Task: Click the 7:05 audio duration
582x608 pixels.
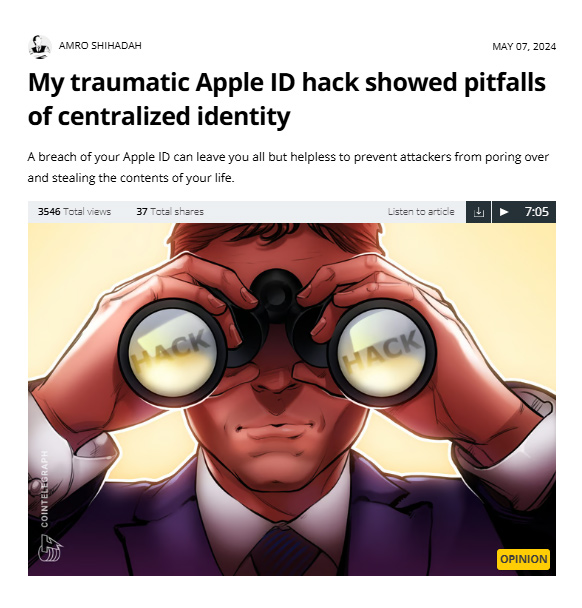Action: pyautogui.click(x=537, y=212)
